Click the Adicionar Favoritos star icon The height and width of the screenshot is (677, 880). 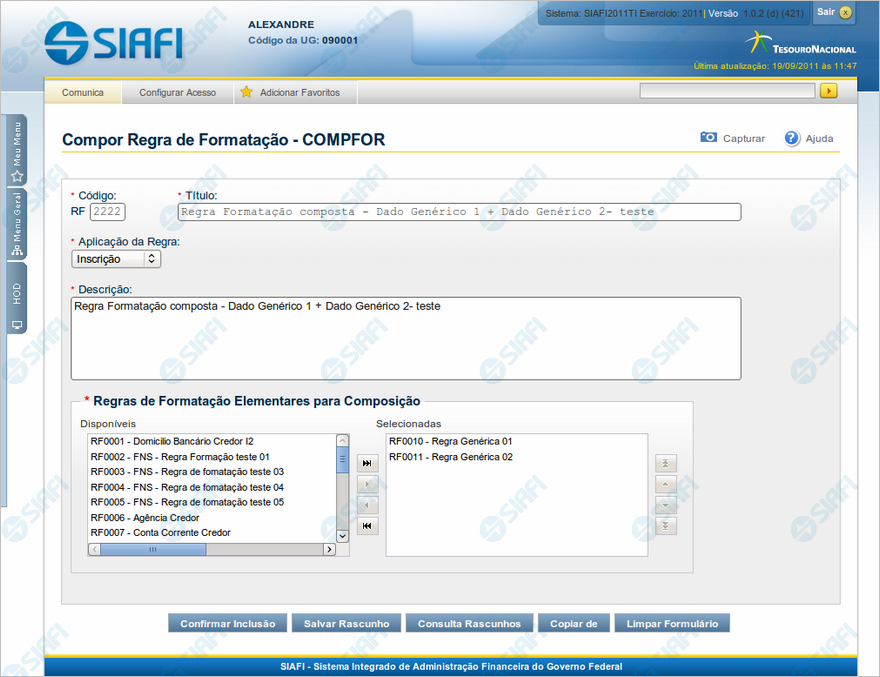[246, 92]
